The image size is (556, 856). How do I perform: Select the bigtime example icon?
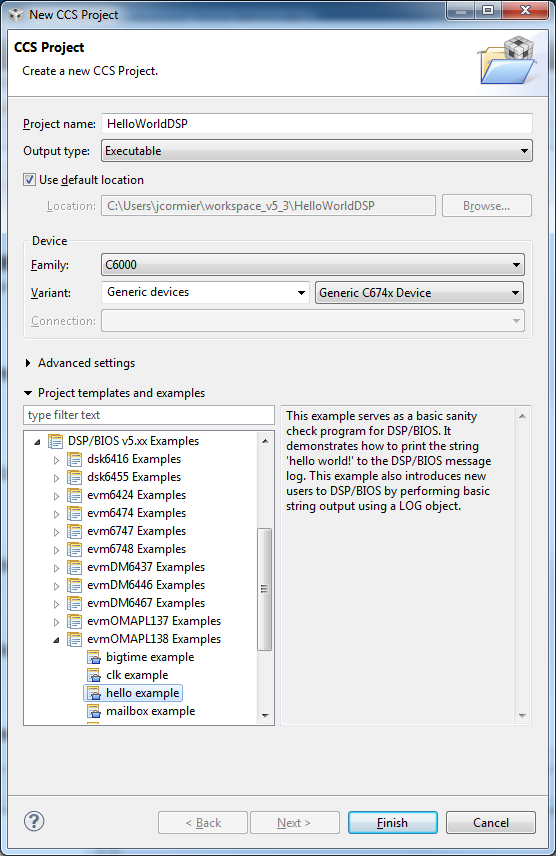click(94, 657)
